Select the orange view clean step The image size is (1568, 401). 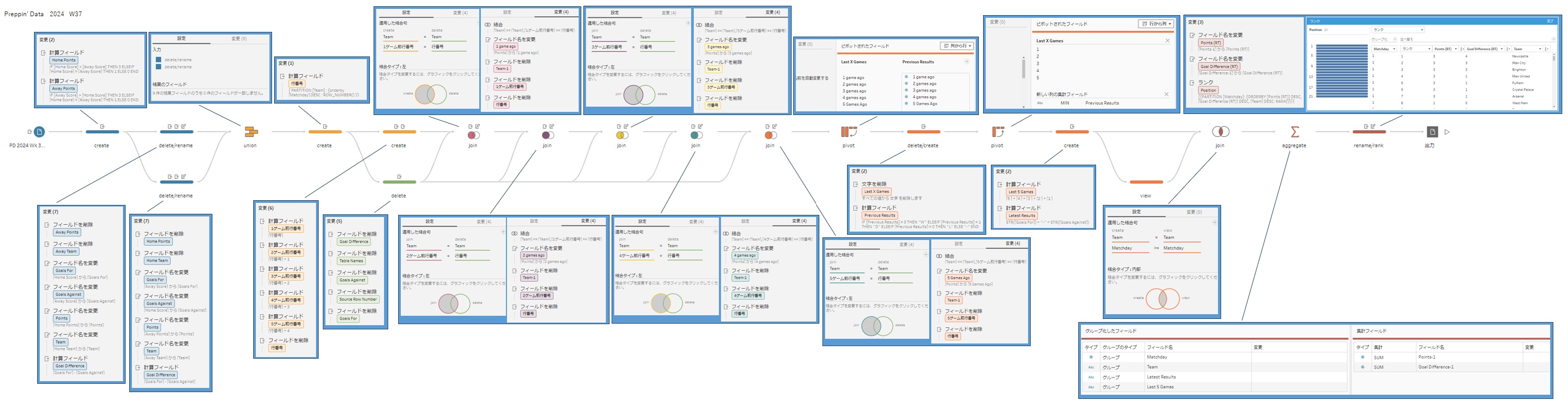1146,182
